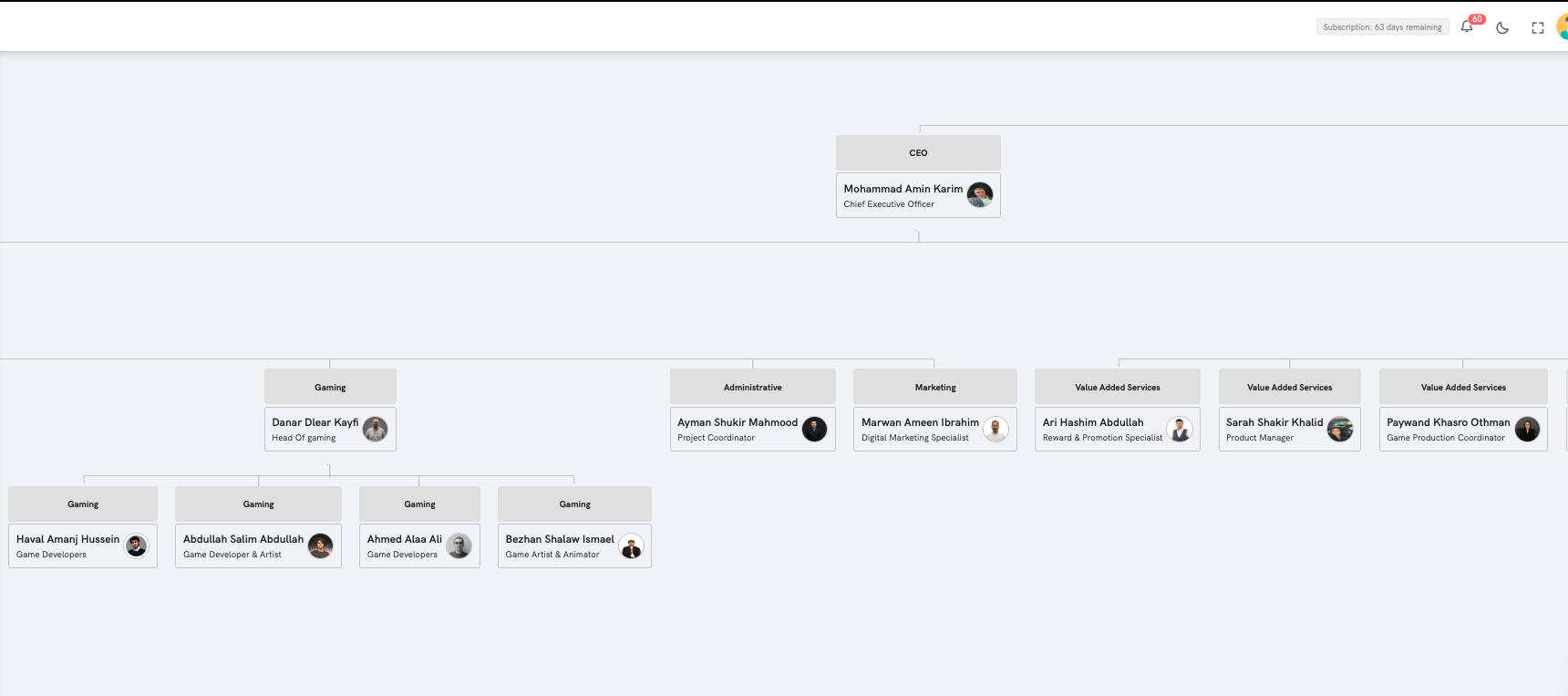
Task: Click Abdullah Salim Abdullah's avatar
Action: [321, 545]
